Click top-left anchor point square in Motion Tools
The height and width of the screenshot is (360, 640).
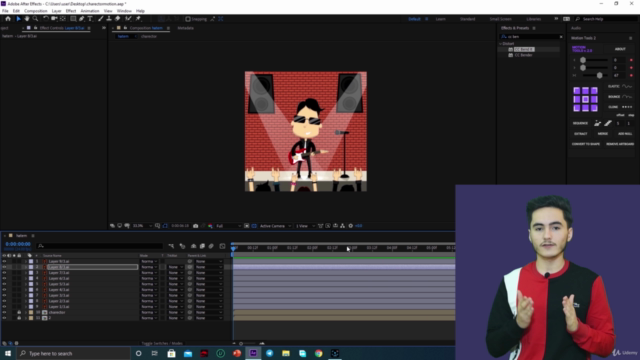[577, 91]
